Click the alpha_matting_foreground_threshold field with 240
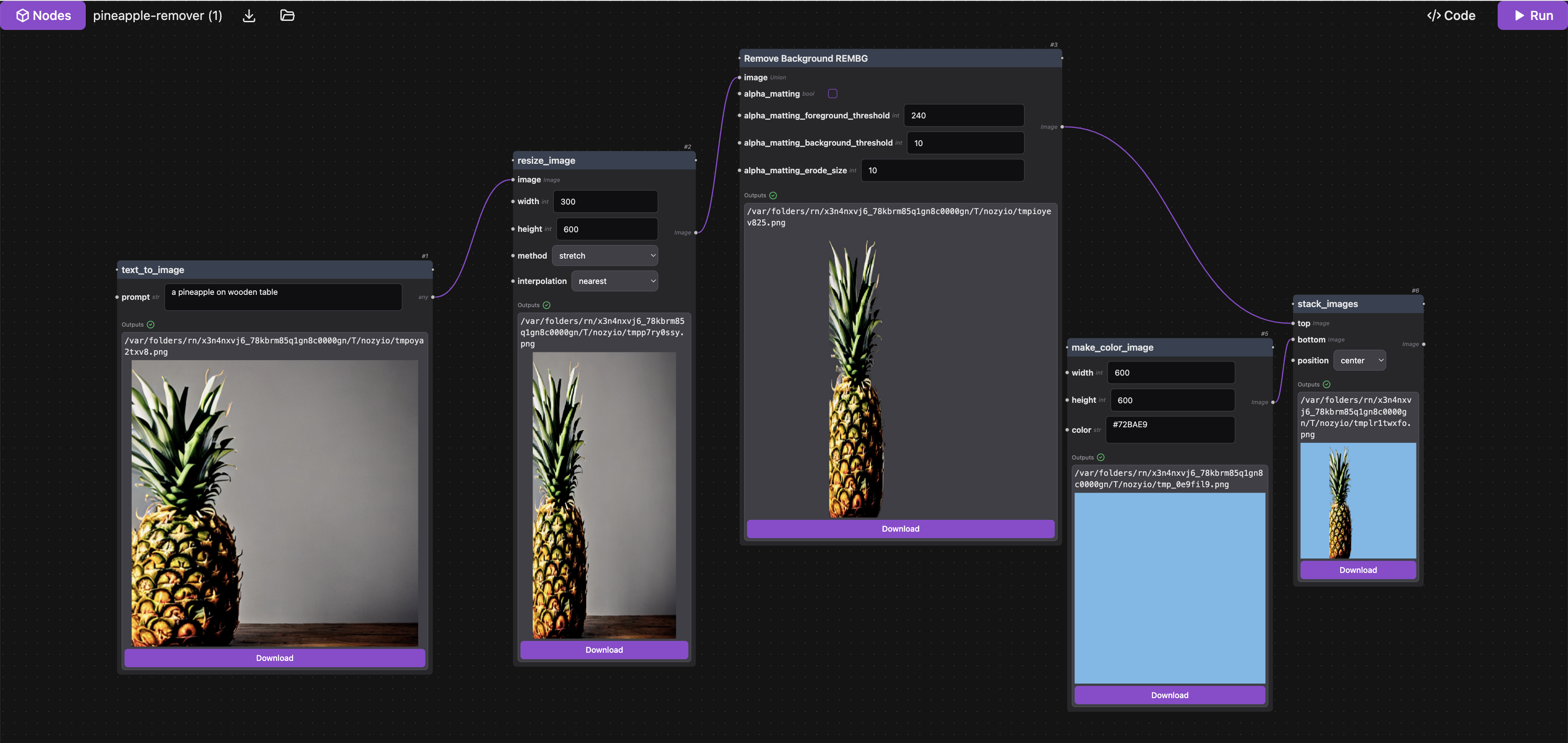Screen dimensions: 1568x743 coord(964,116)
